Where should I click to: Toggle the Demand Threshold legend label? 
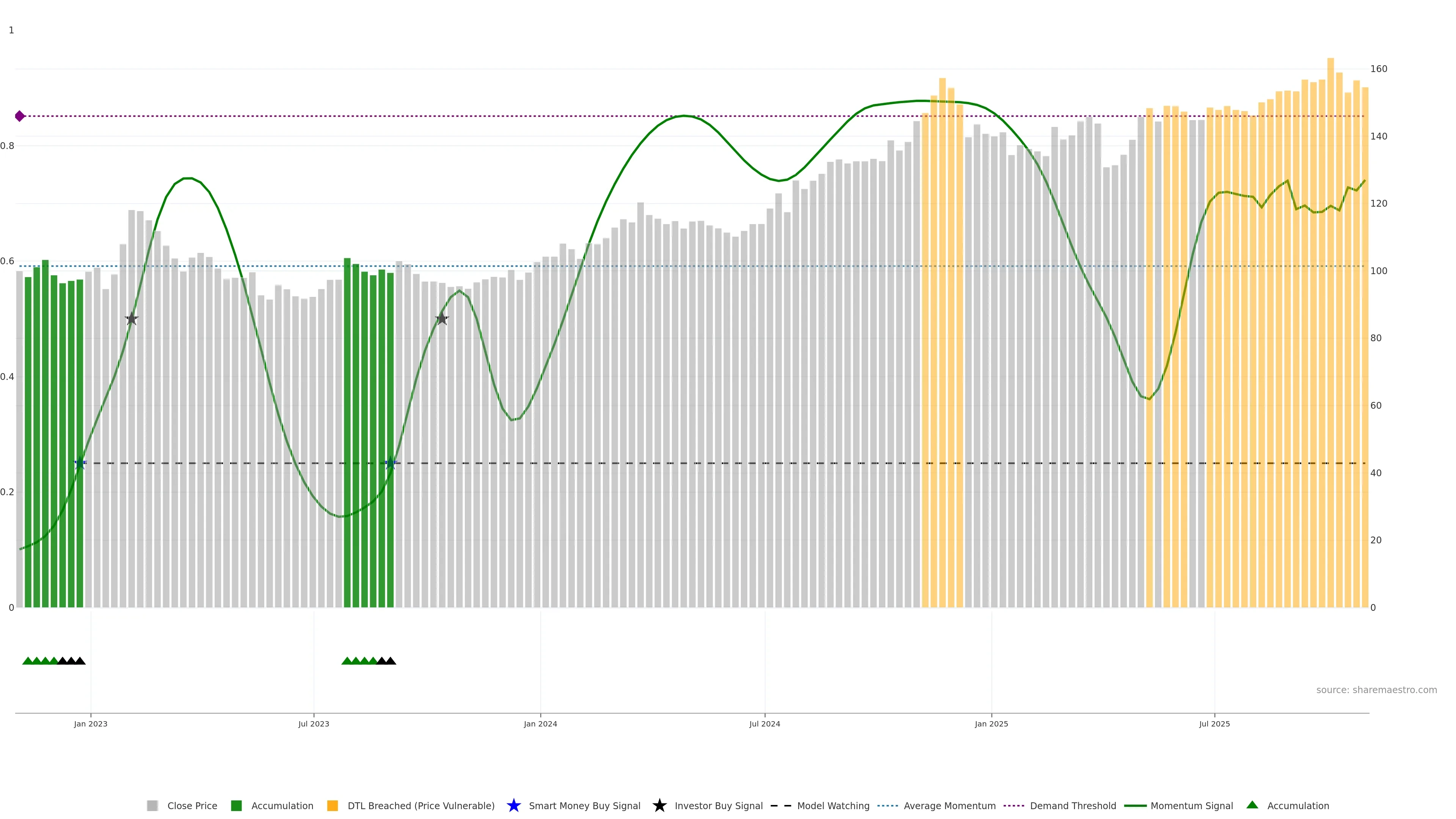pos(1073,806)
